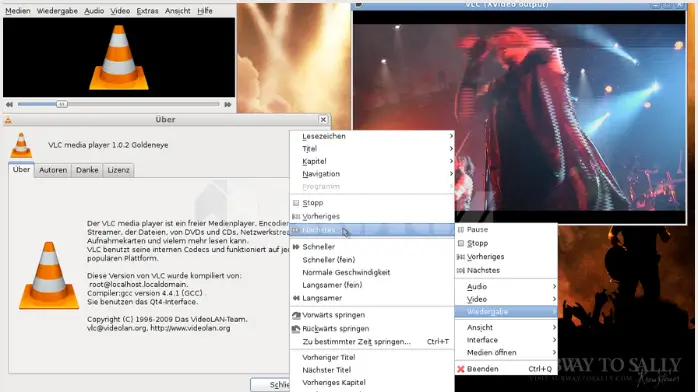
Task: Click Stopp in the playback submenu
Action: coord(372,202)
